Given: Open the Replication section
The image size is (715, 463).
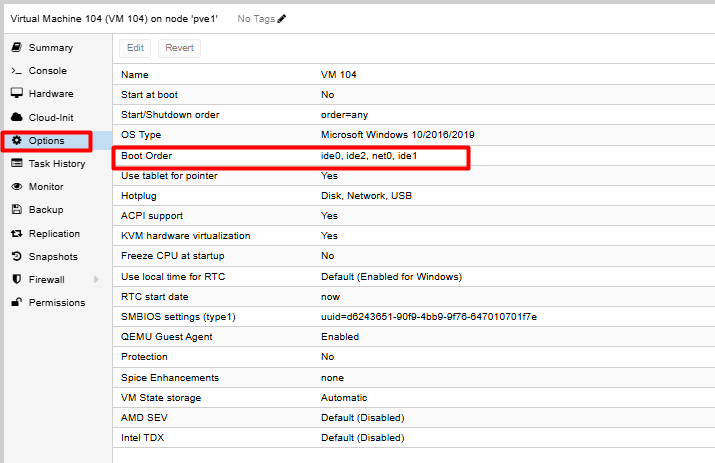Looking at the screenshot, I should point(56,233).
